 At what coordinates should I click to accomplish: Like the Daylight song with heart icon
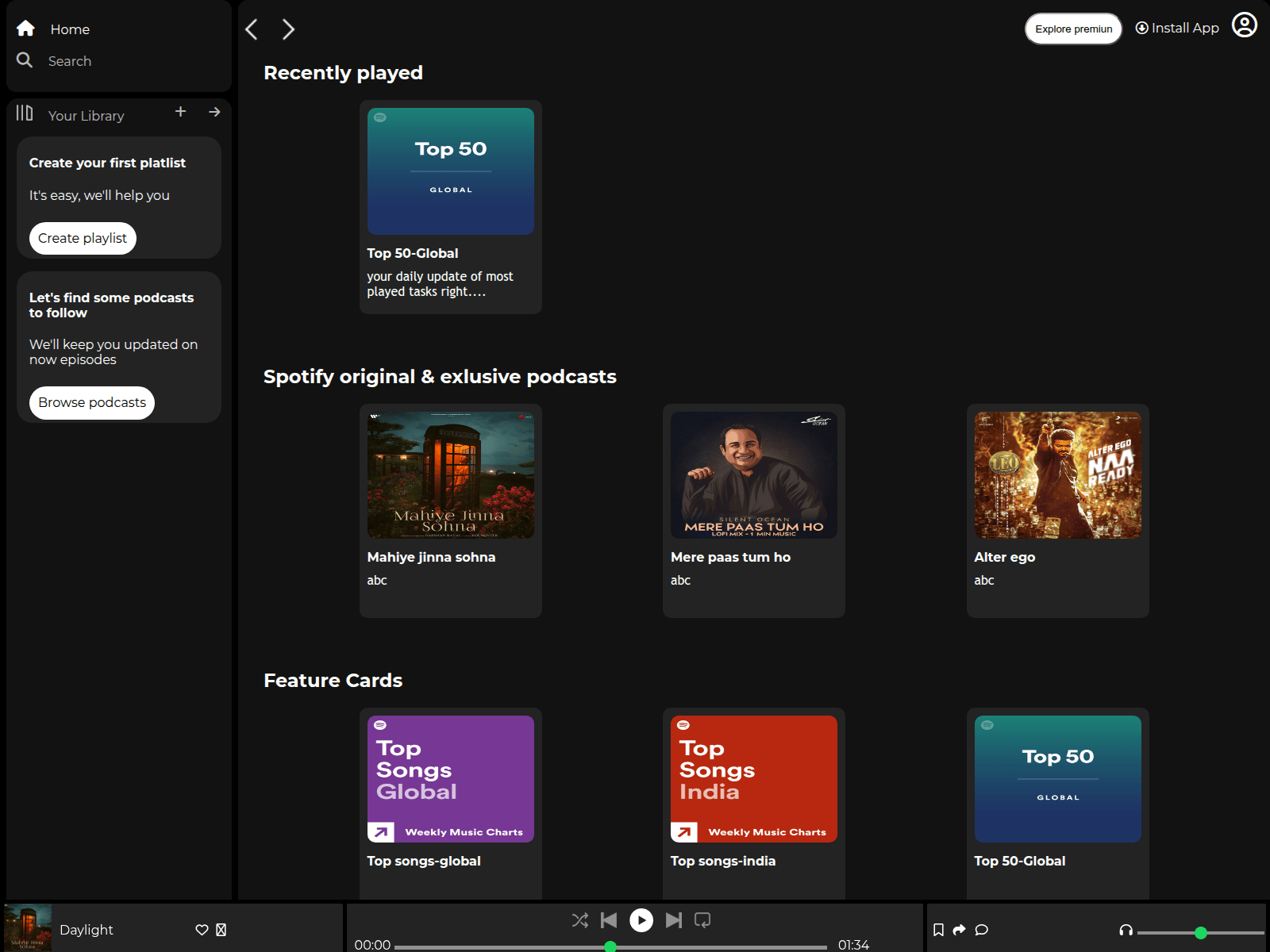coord(202,930)
